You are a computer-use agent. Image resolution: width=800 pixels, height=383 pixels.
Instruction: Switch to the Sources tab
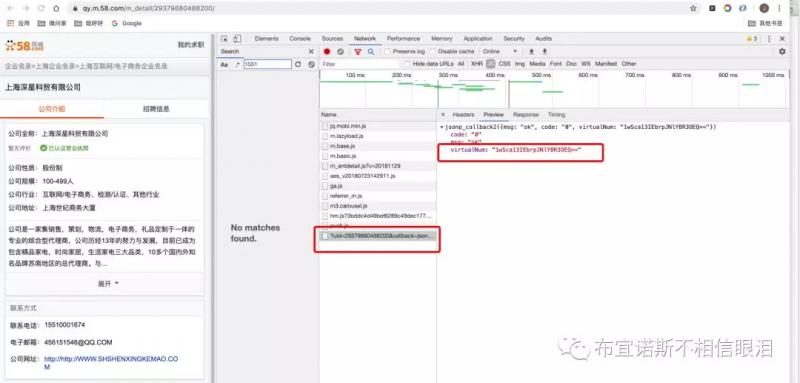pyautogui.click(x=332, y=39)
